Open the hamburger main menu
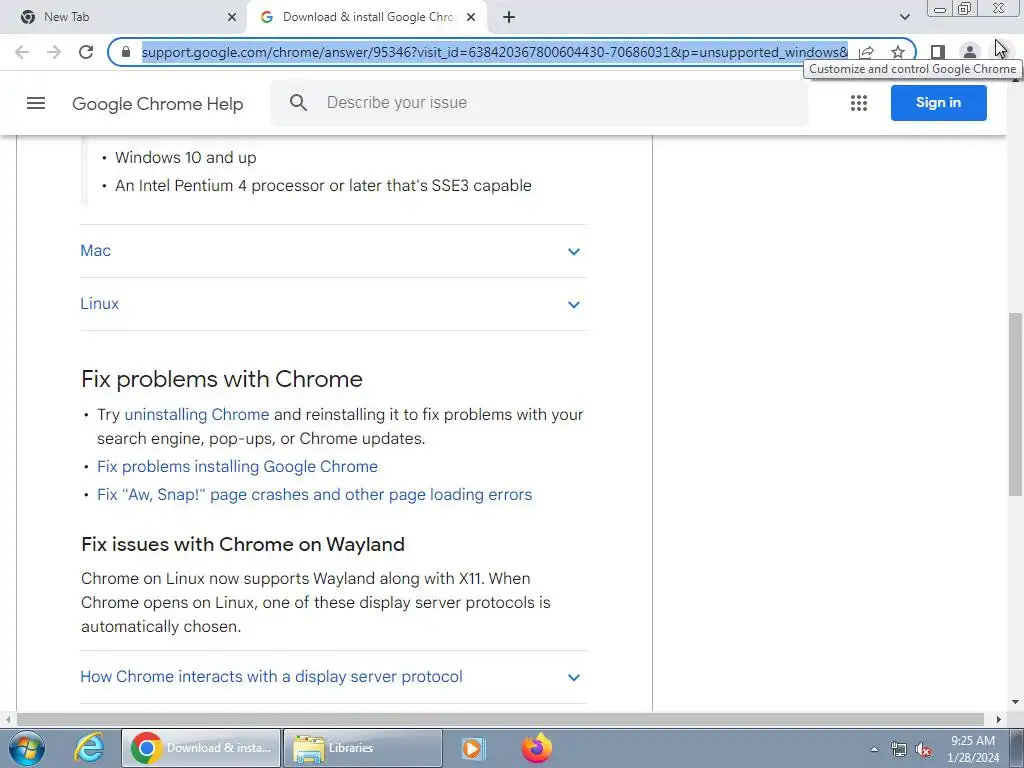Viewport: 1024px width, 768px height. point(36,103)
